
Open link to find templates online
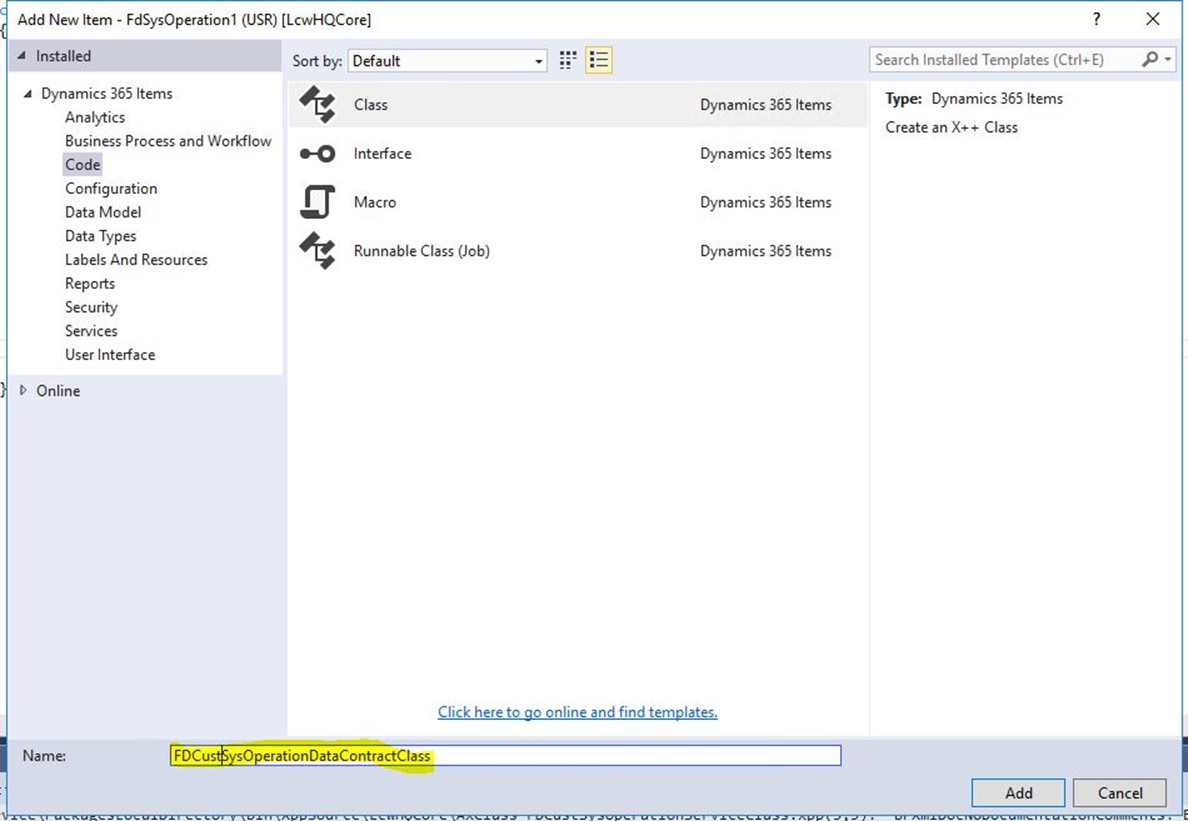[577, 712]
